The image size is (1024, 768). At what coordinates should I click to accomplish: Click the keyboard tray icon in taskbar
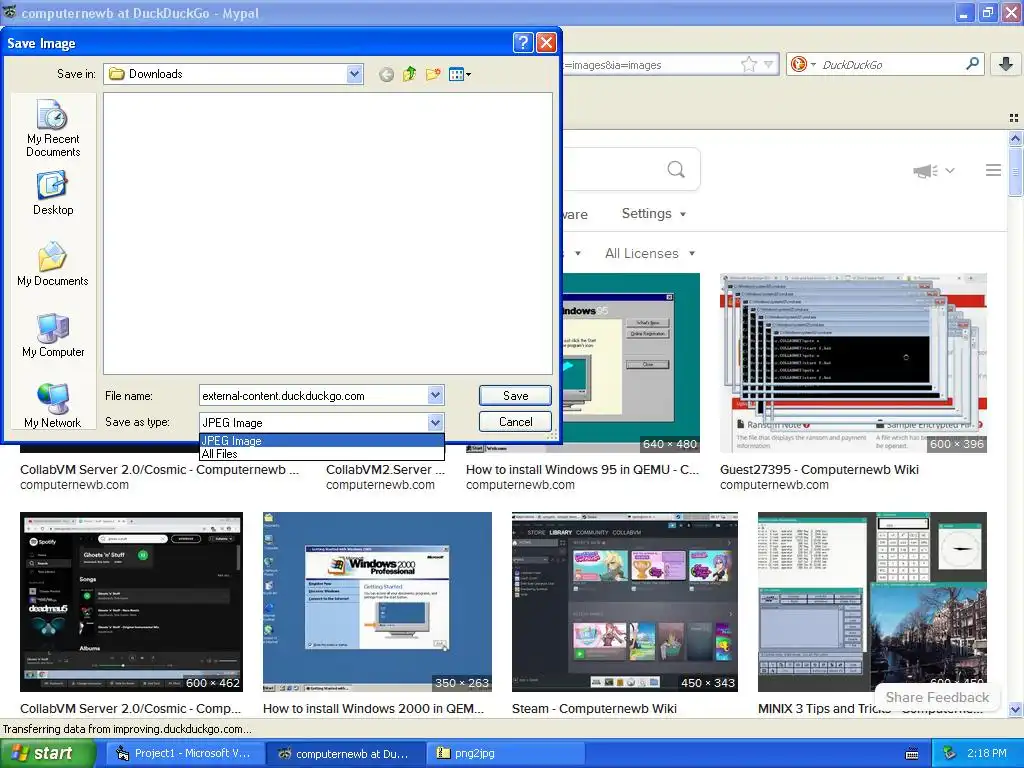(912, 754)
